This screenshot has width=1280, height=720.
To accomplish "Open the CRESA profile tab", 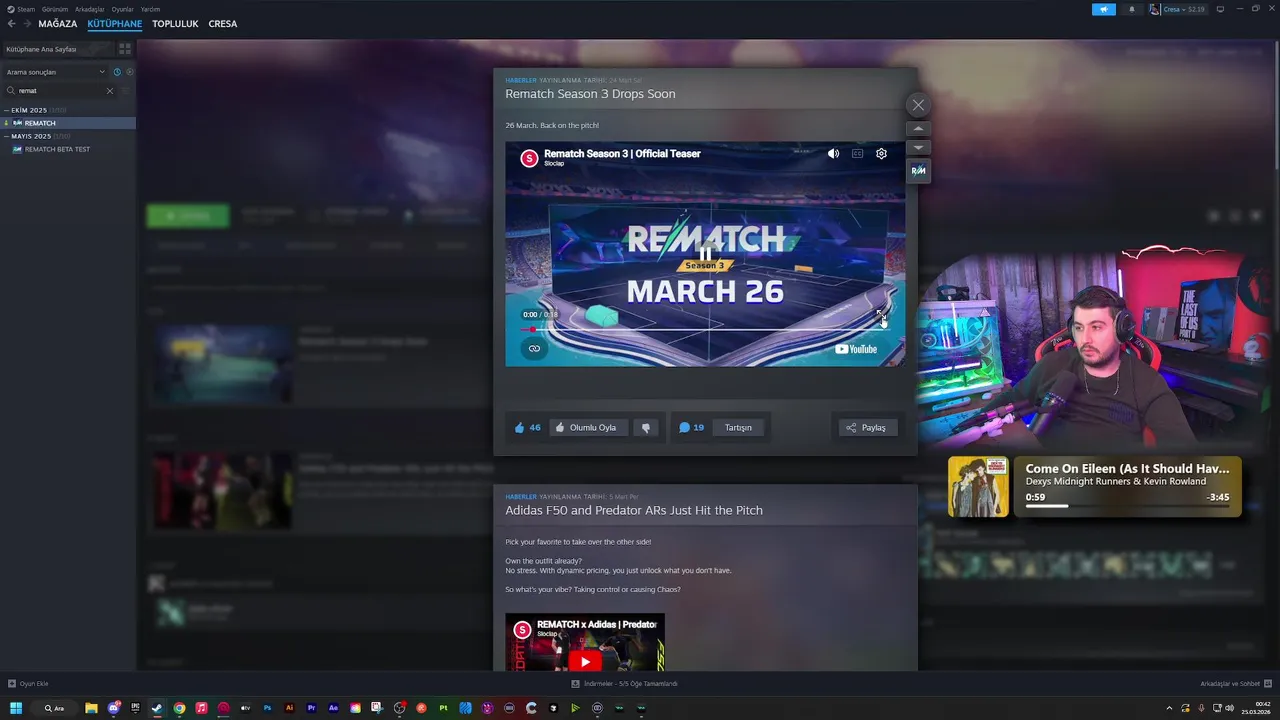I will (x=222, y=24).
